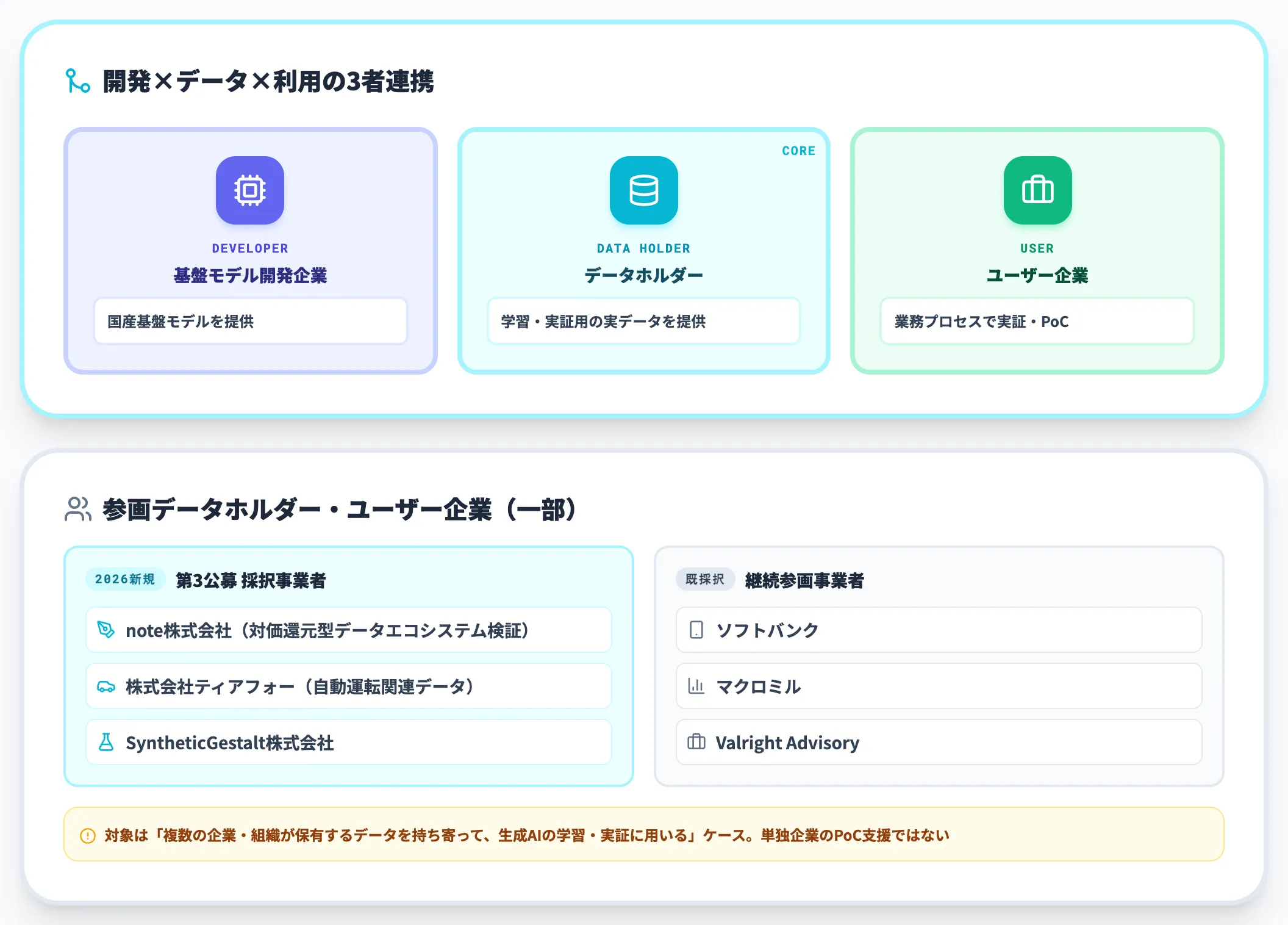Click the 基盤モデル開発企業 title

[250, 275]
